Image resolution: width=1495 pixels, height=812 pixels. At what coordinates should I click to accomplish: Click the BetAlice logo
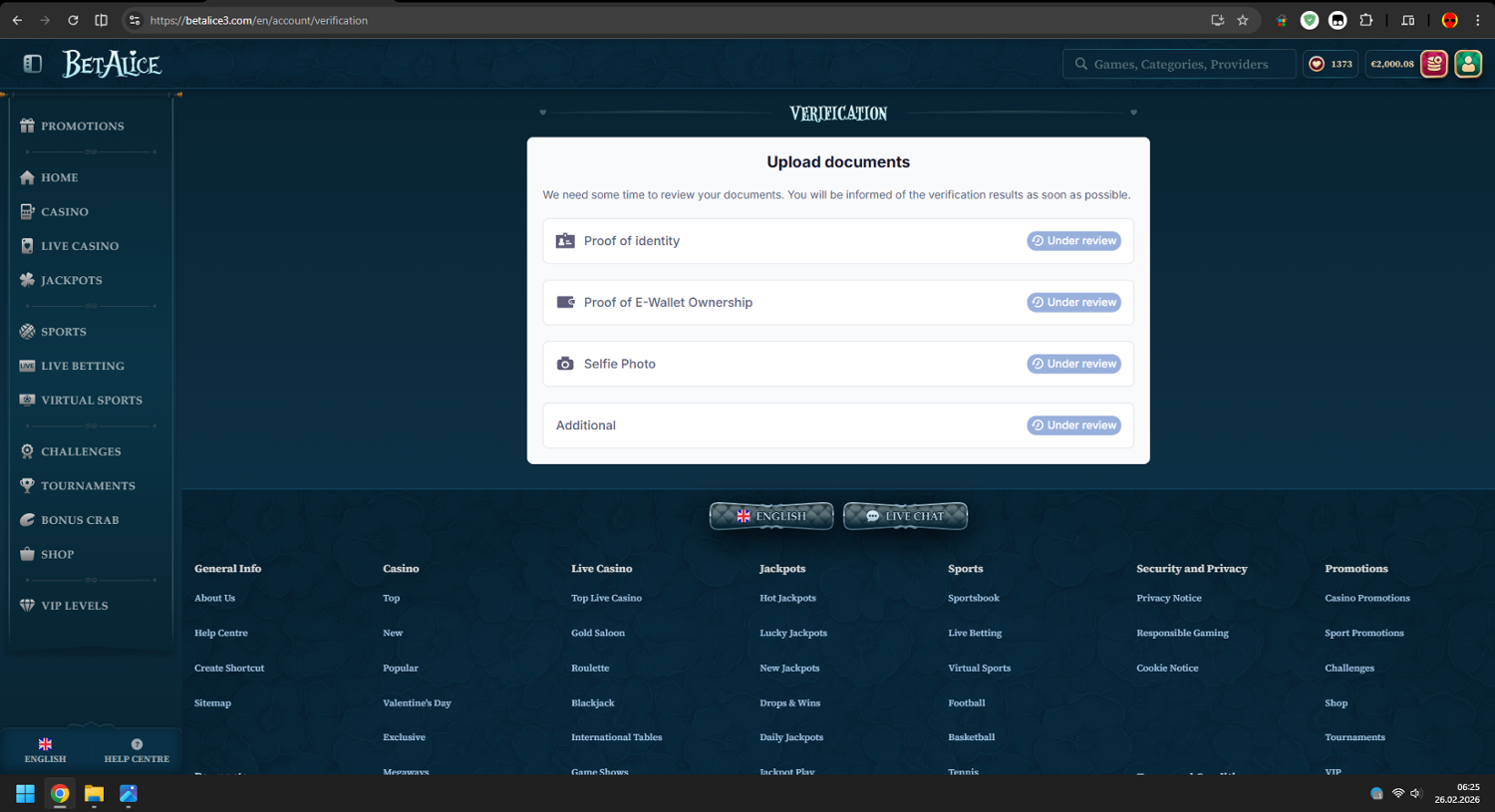click(x=112, y=64)
